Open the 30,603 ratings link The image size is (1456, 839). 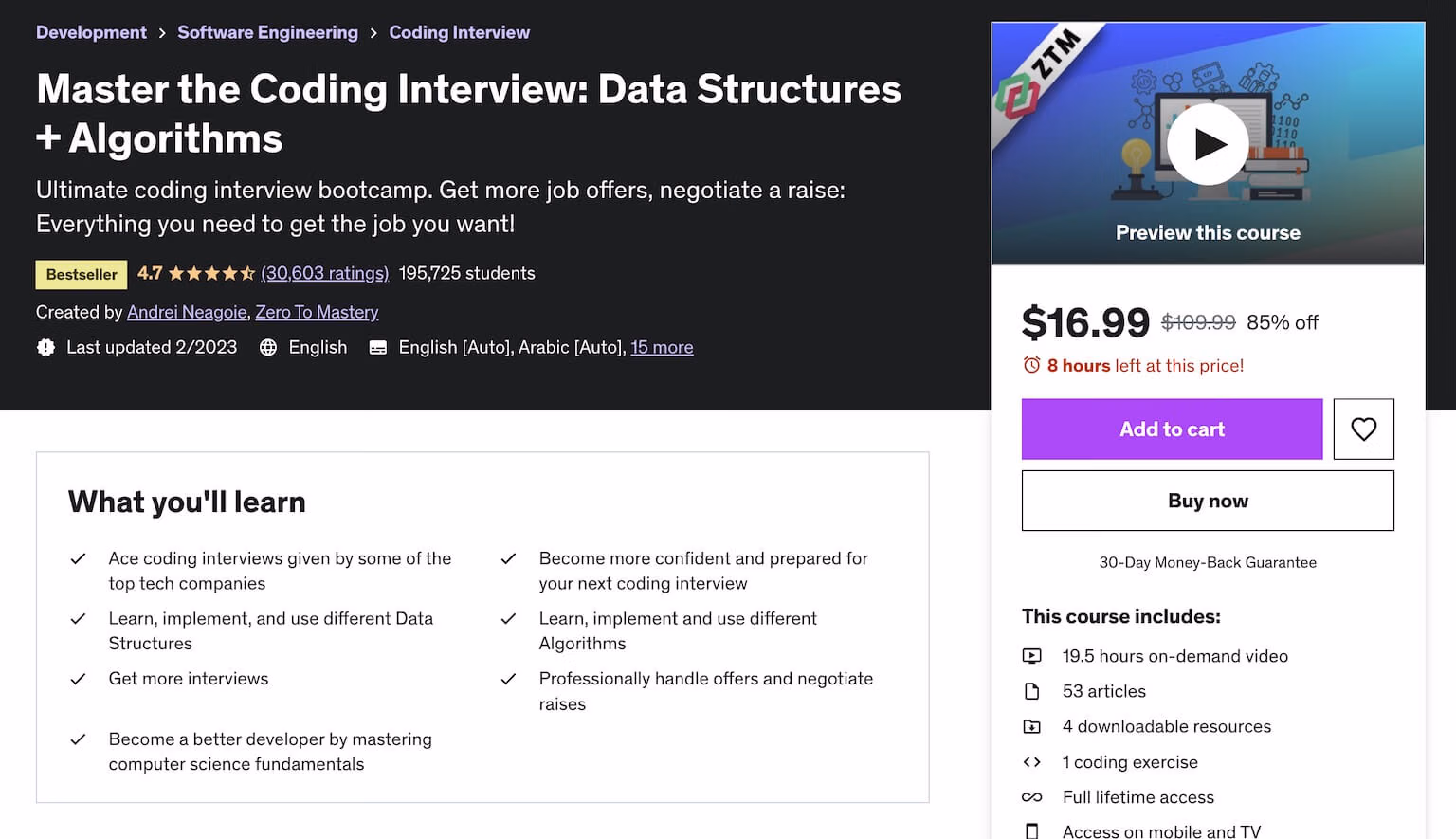(324, 273)
